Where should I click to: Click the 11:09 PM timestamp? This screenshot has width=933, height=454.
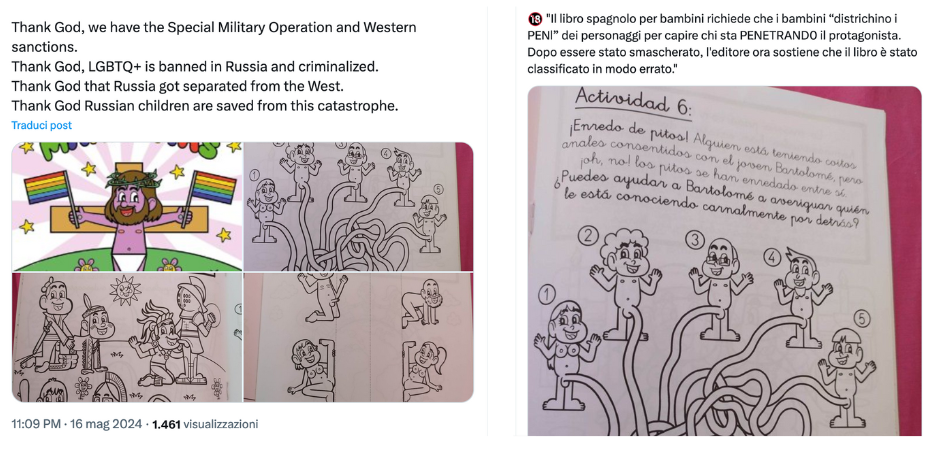pos(36,424)
